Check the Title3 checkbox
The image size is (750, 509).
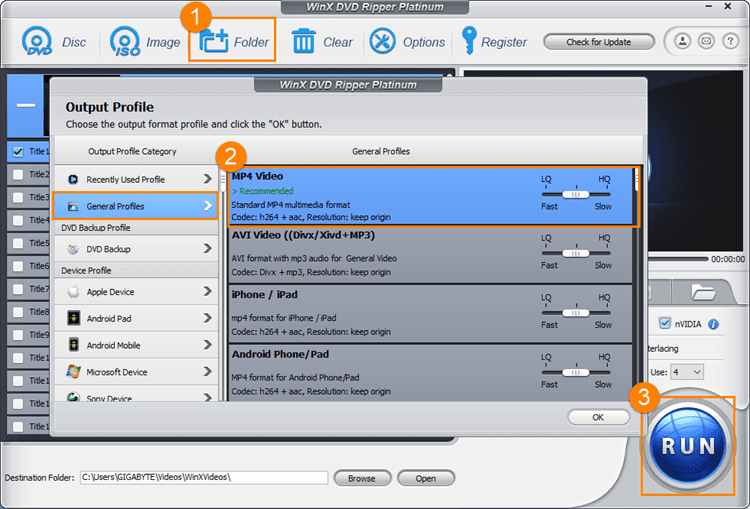pos(18,197)
